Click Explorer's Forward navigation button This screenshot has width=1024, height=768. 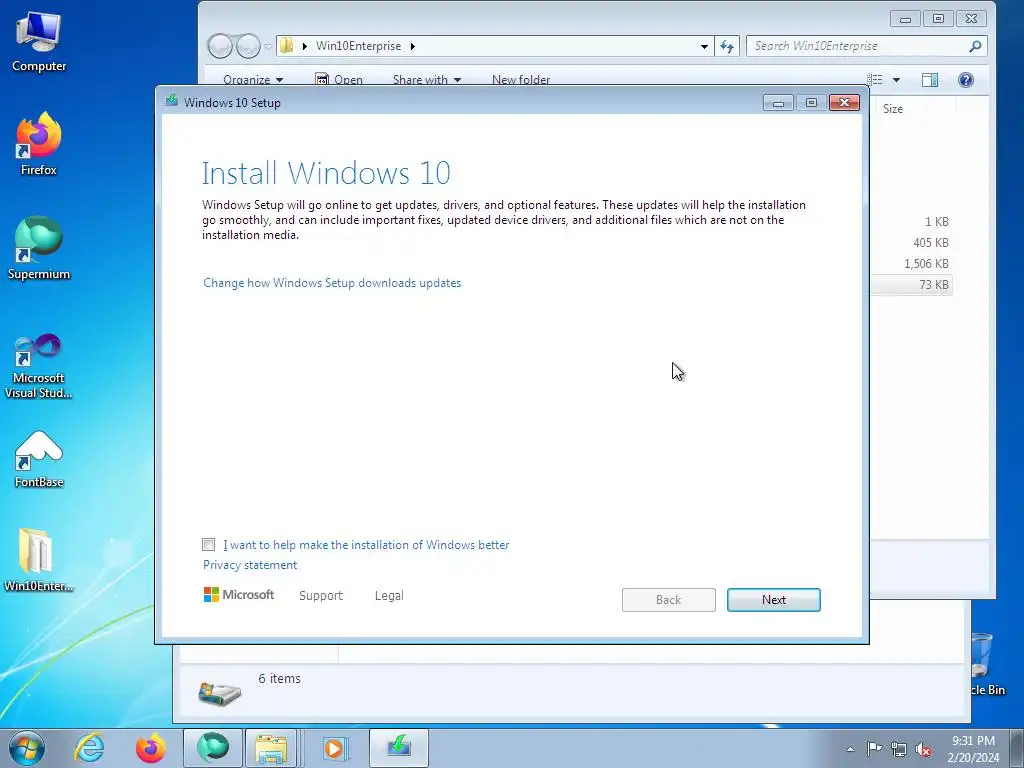[248, 46]
